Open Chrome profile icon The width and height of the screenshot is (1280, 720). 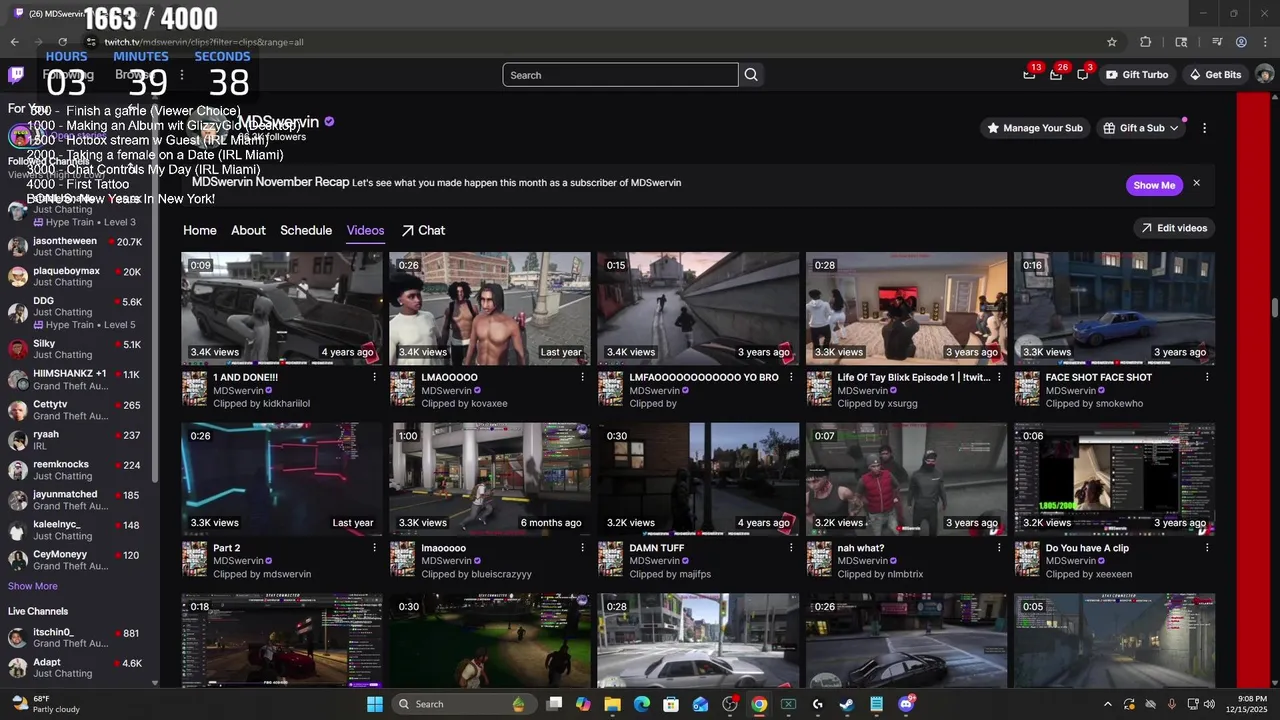tap(1241, 42)
